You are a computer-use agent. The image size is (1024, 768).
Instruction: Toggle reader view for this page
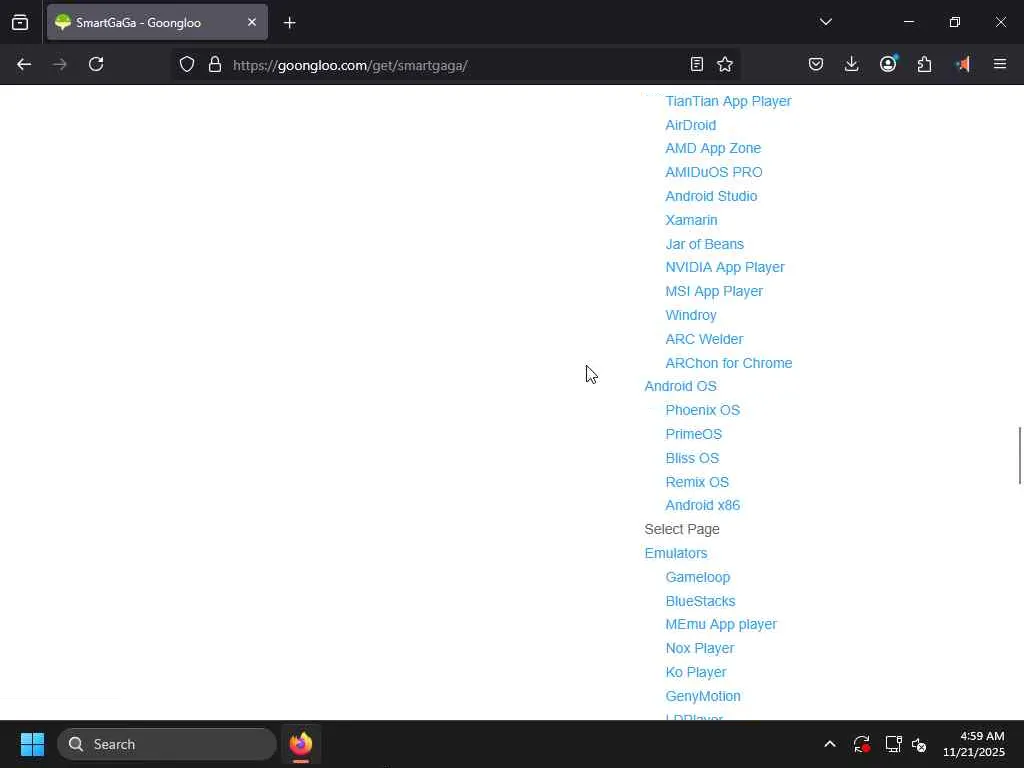point(697,64)
